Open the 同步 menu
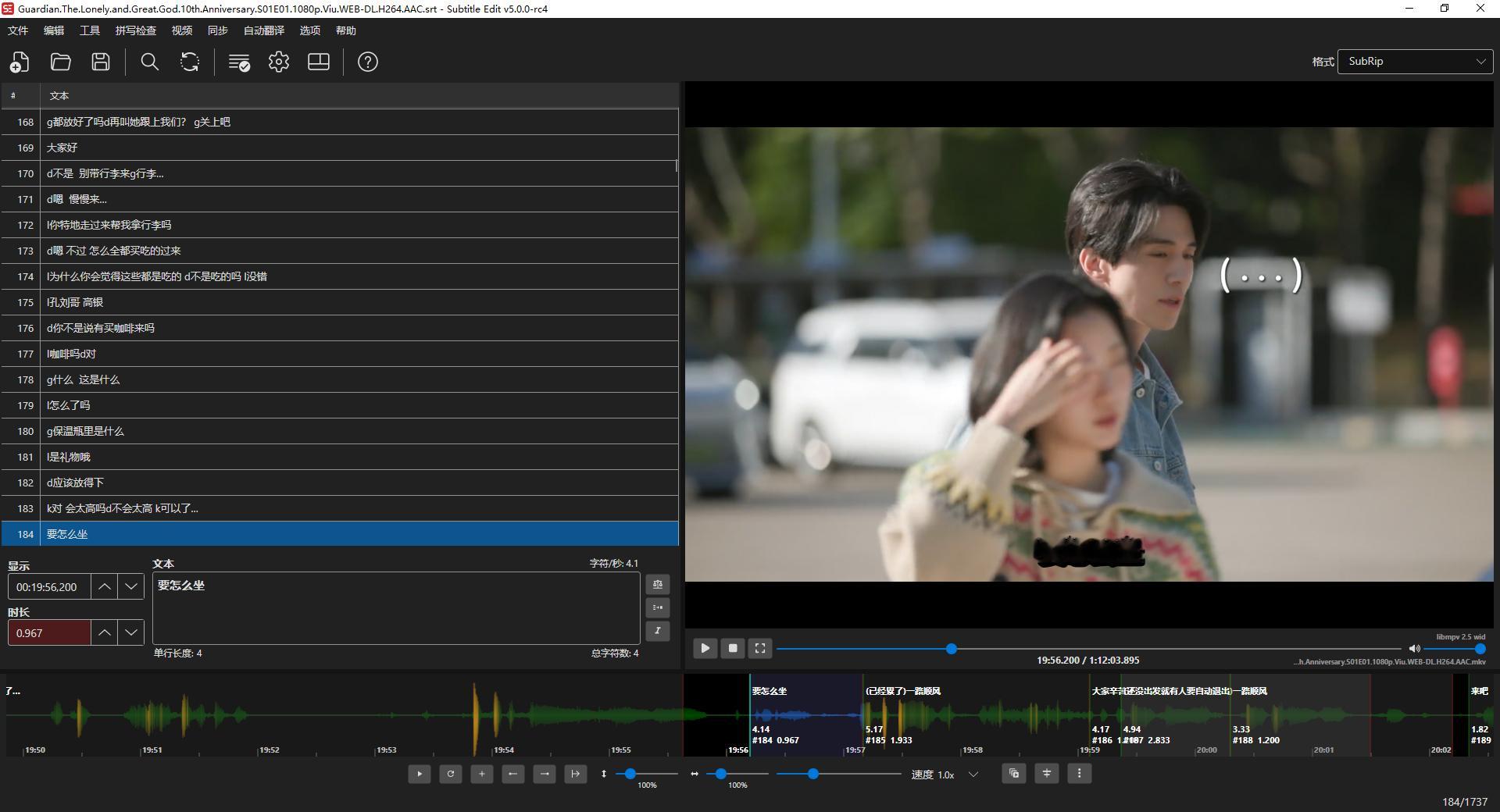Image resolution: width=1500 pixels, height=812 pixels. [x=218, y=30]
